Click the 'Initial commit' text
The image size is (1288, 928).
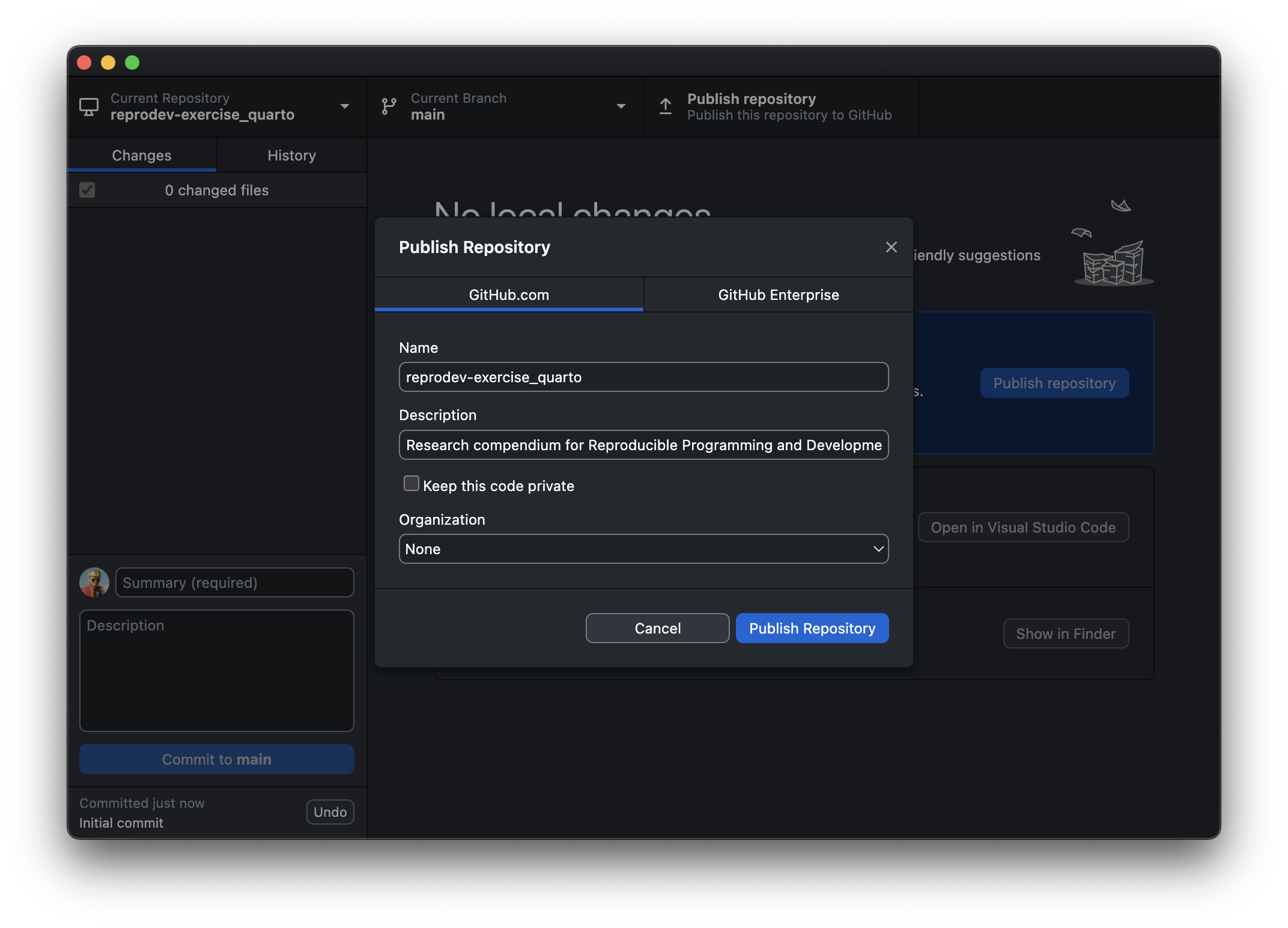tap(121, 823)
